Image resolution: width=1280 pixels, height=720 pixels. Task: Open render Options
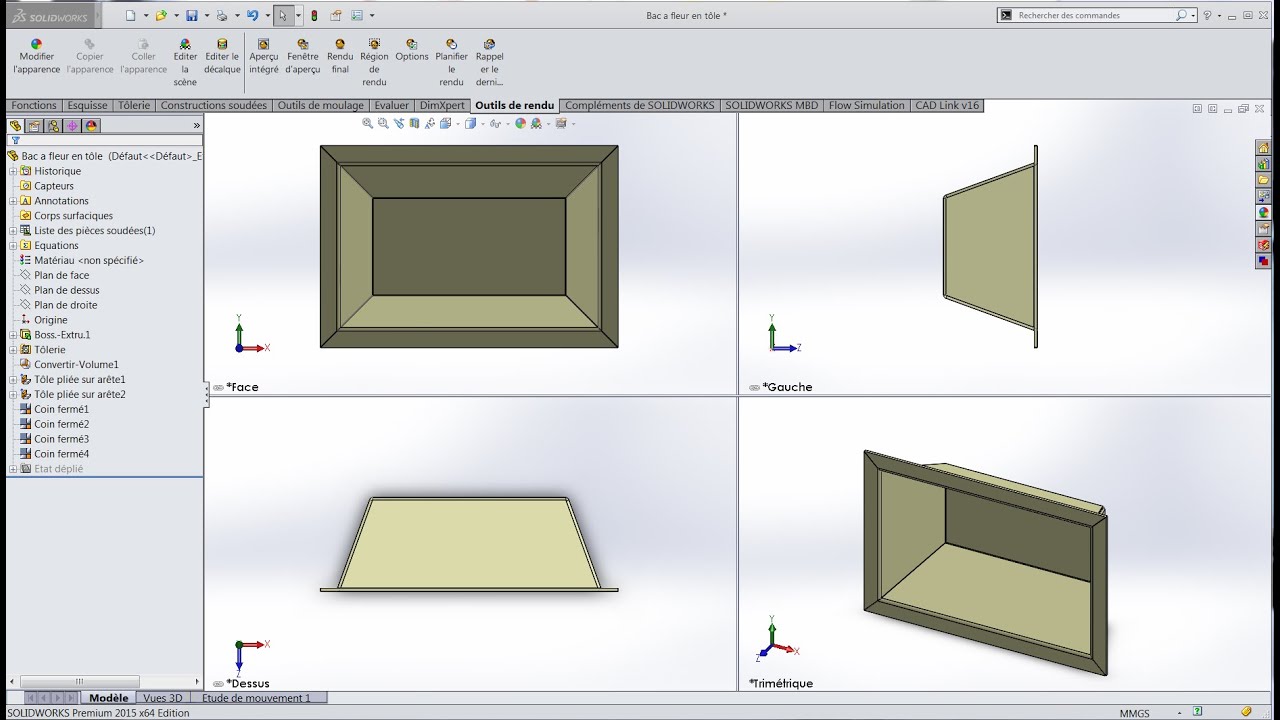pyautogui.click(x=411, y=50)
